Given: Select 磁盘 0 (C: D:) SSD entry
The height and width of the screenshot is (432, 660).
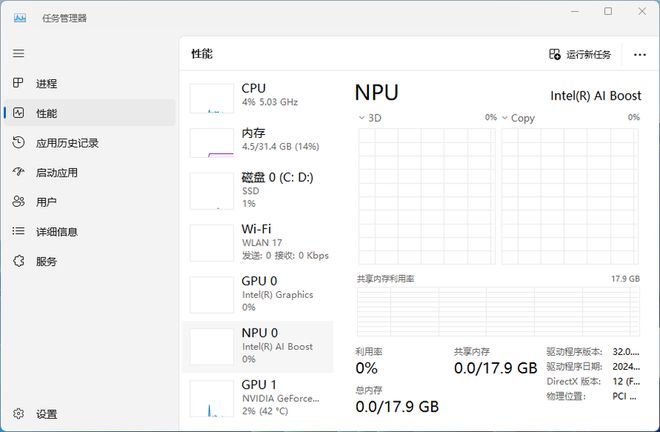Looking at the screenshot, I should tap(258, 190).
